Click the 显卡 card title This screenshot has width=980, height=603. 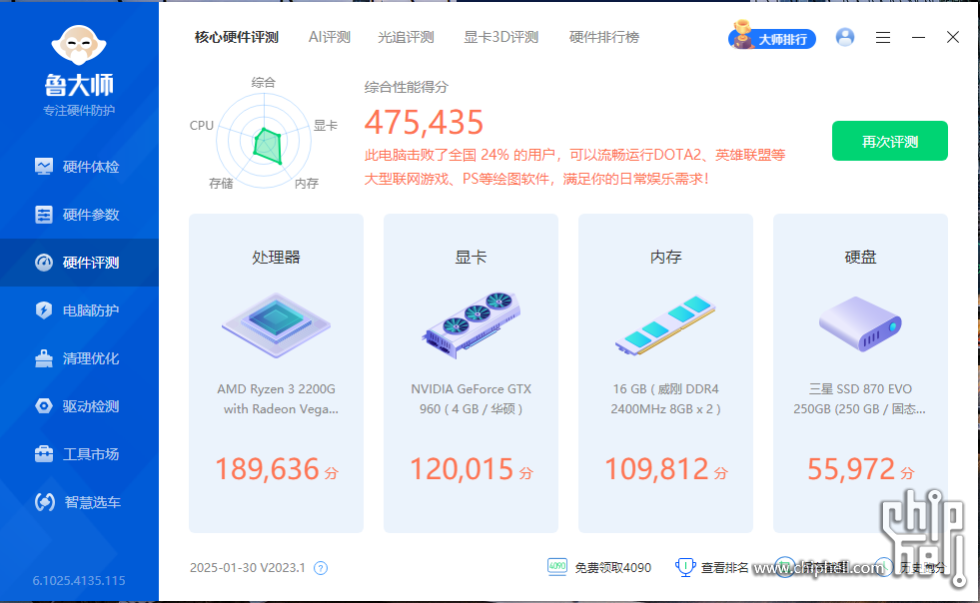tap(471, 257)
